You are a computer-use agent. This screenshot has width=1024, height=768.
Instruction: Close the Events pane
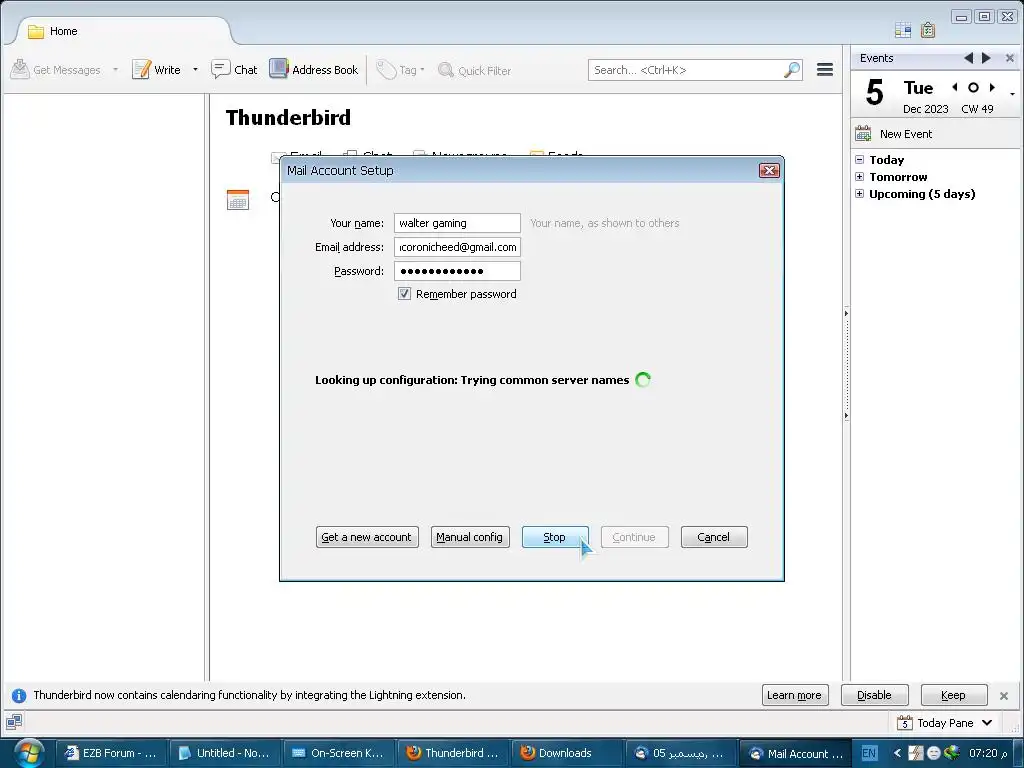[1010, 58]
